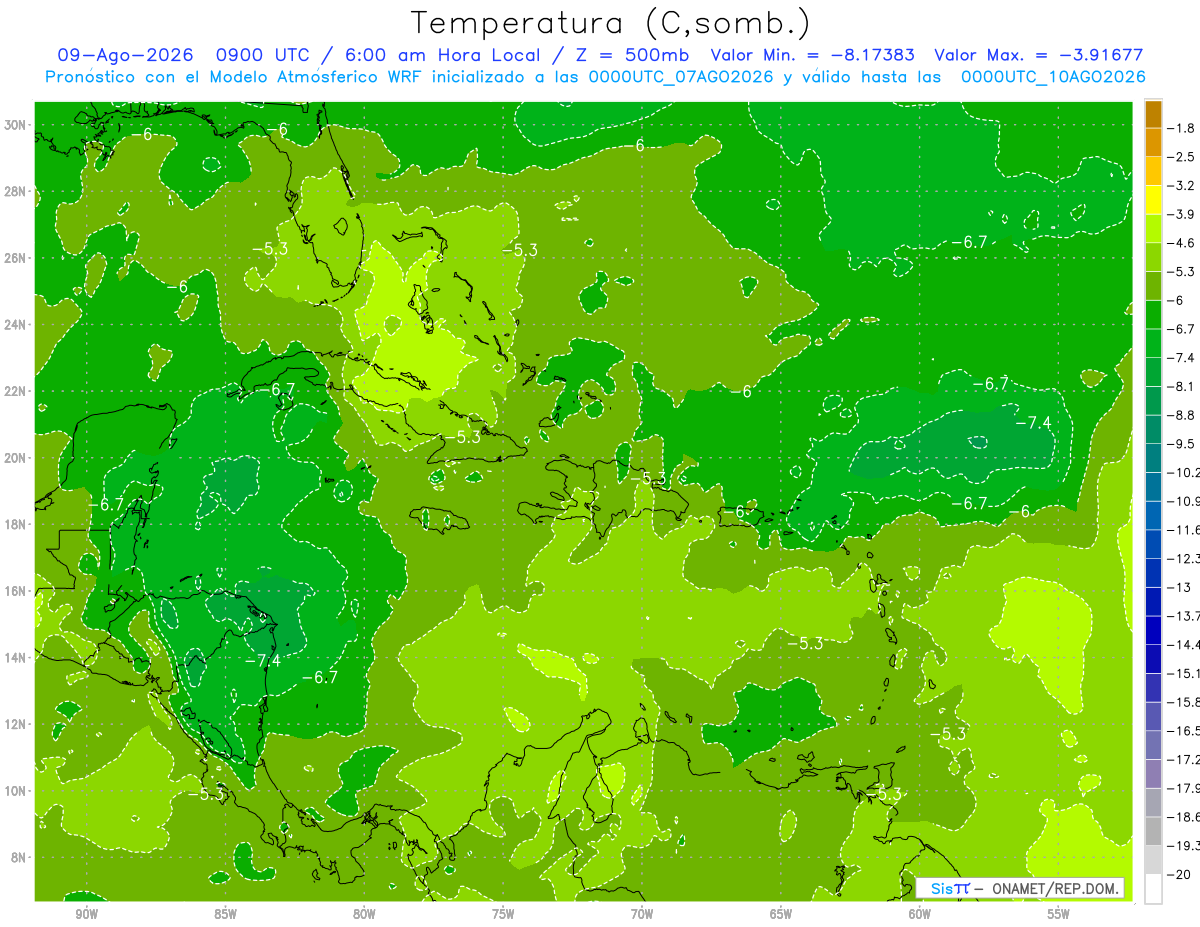Click the 26N latitude label
The width and height of the screenshot is (1200, 927).
click(x=16, y=258)
